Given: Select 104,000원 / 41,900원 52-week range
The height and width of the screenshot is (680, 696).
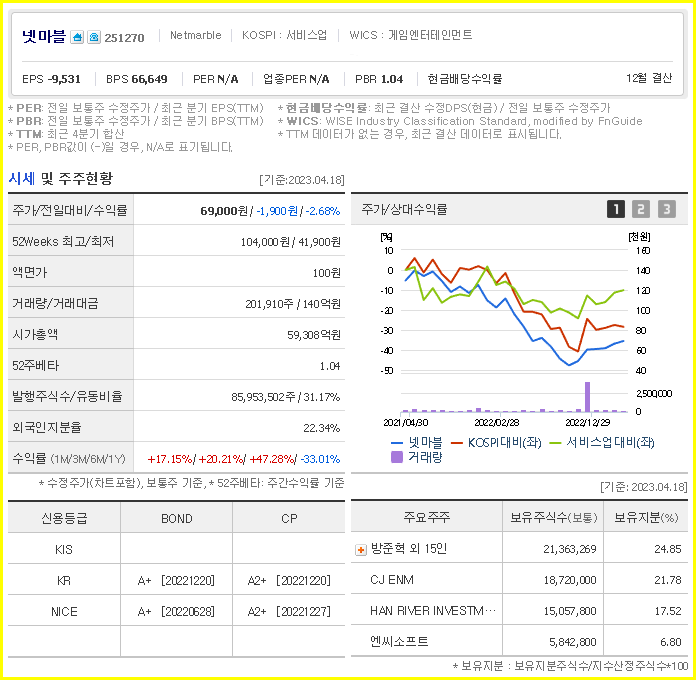Looking at the screenshot, I should pos(291,242).
